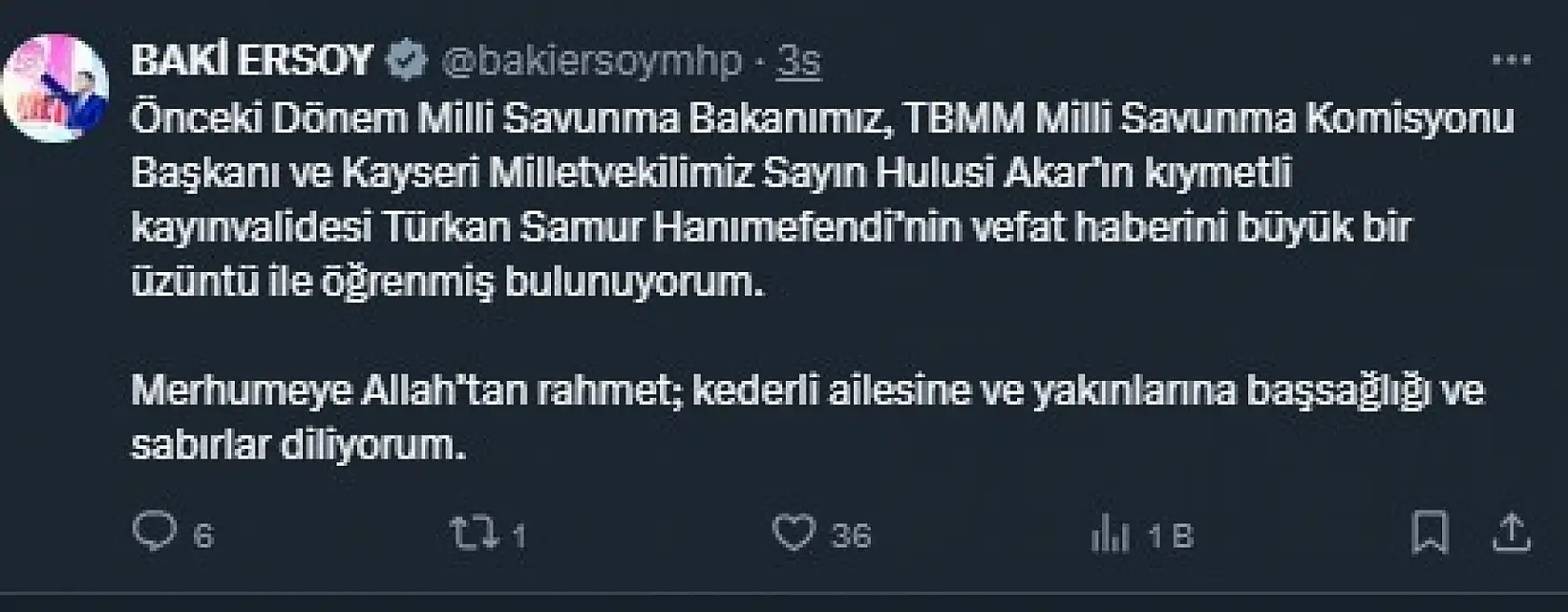Open the share menu for this tweet

point(1510,531)
